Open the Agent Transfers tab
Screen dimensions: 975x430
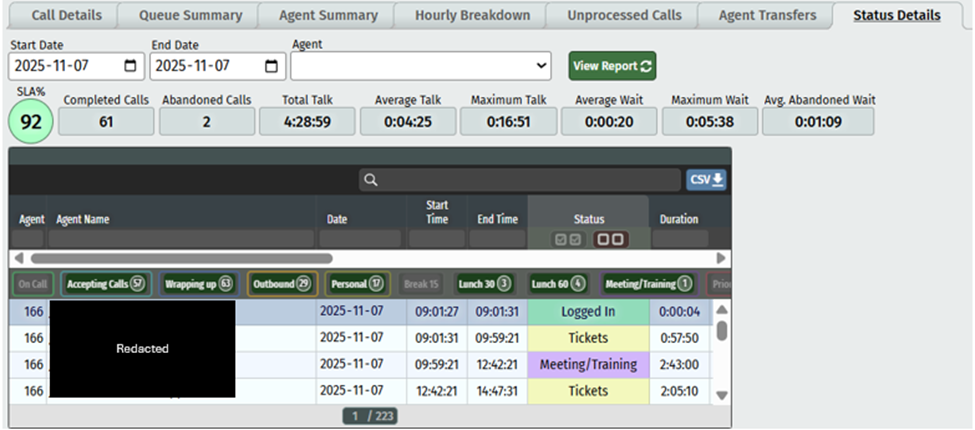767,15
